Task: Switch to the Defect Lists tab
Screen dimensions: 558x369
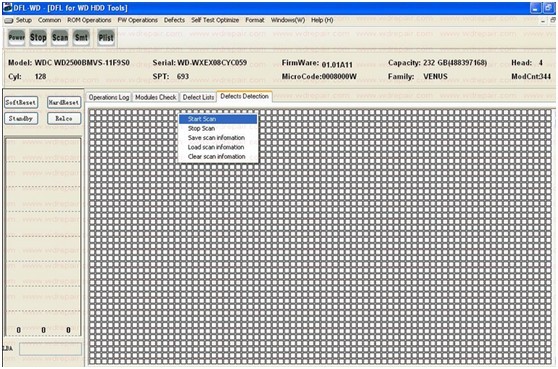Action: [x=198, y=97]
